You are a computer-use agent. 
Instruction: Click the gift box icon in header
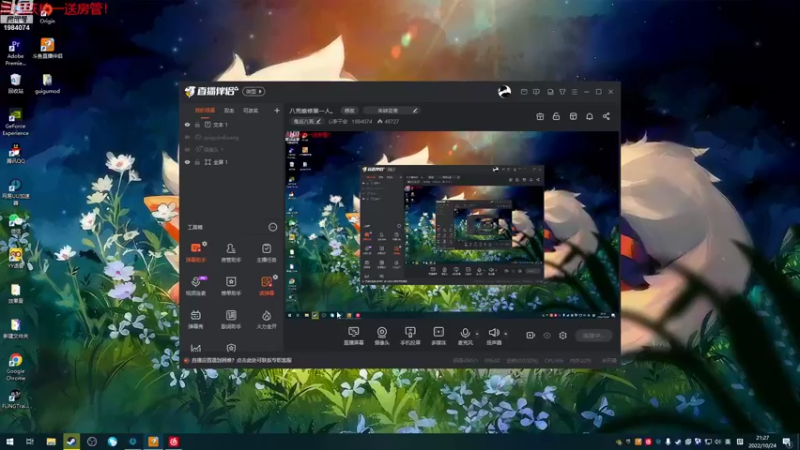point(540,116)
